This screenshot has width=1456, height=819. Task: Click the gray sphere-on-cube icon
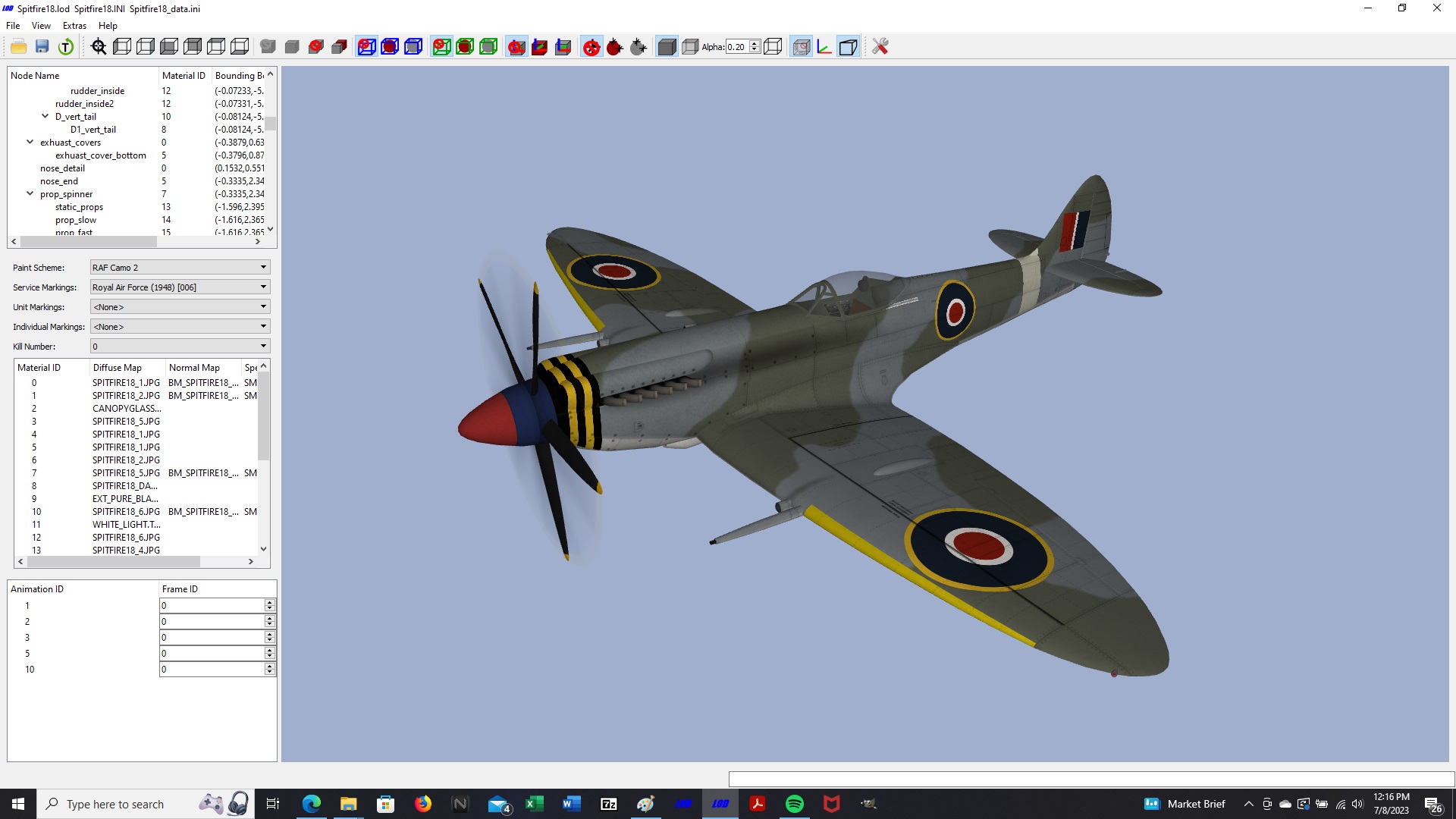(x=268, y=47)
